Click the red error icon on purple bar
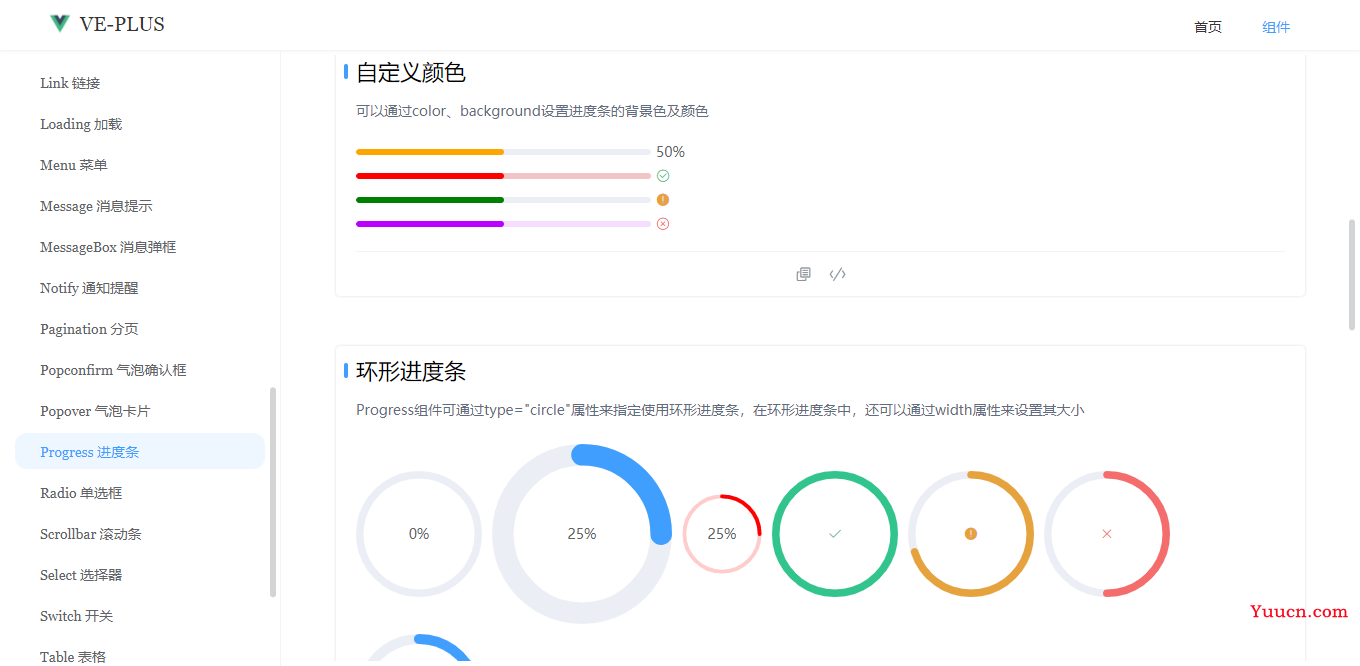Screen dimensions: 1360x666 click(x=663, y=224)
